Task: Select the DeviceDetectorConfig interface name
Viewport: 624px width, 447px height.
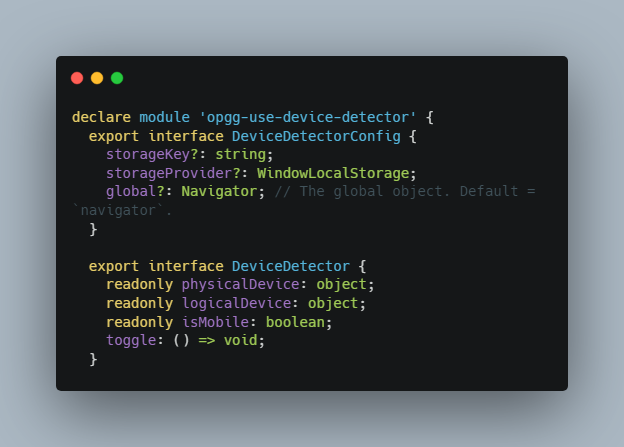Action: [x=316, y=136]
